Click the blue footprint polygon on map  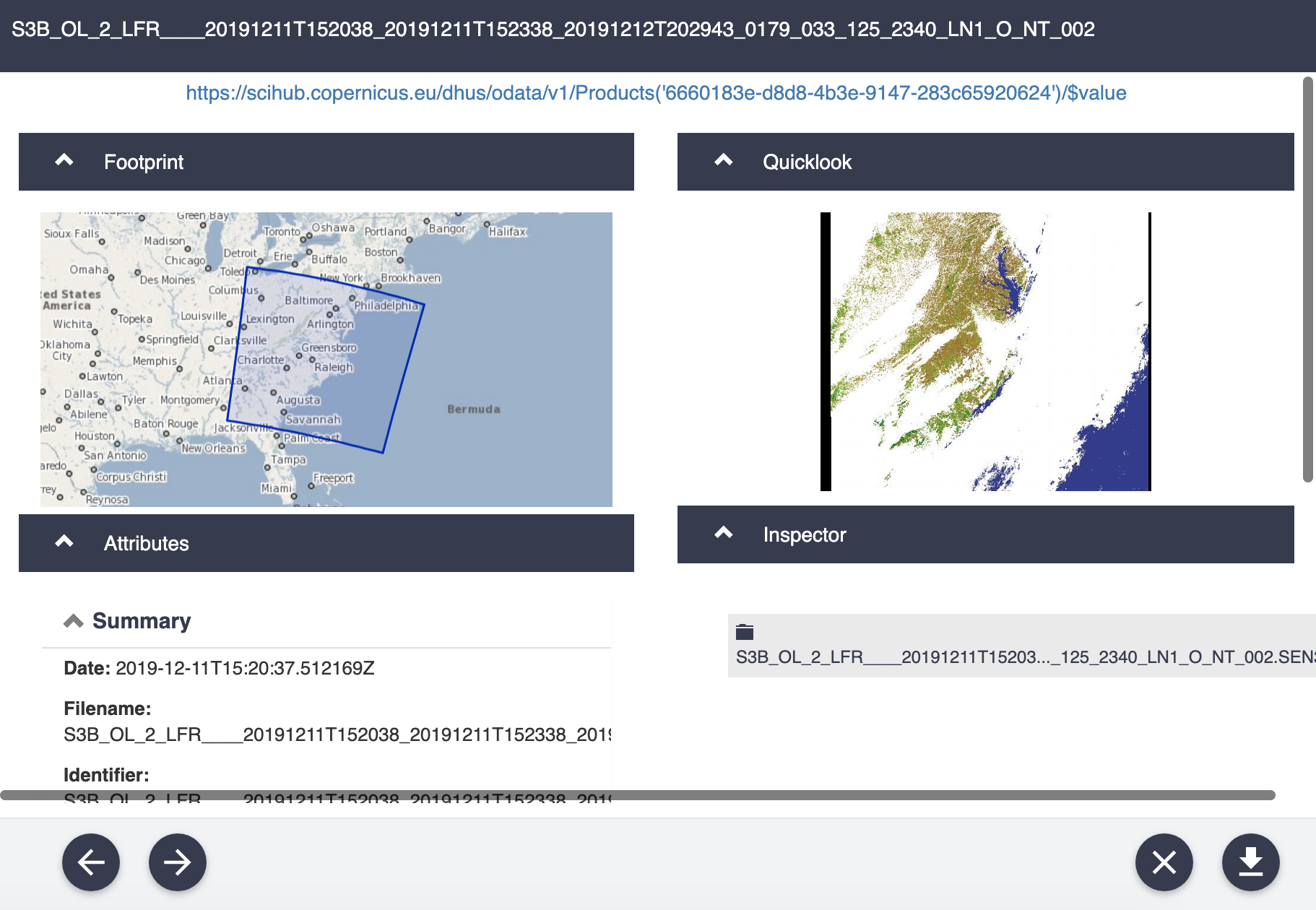[325, 361]
